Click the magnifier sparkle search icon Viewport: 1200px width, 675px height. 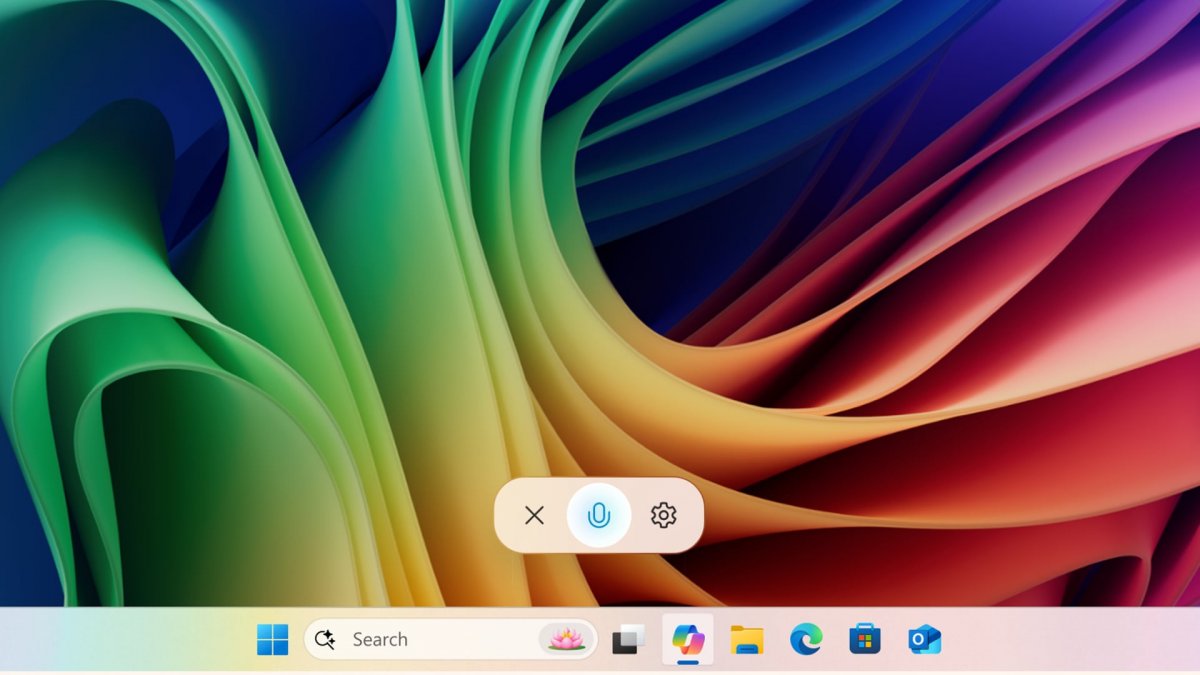325,639
